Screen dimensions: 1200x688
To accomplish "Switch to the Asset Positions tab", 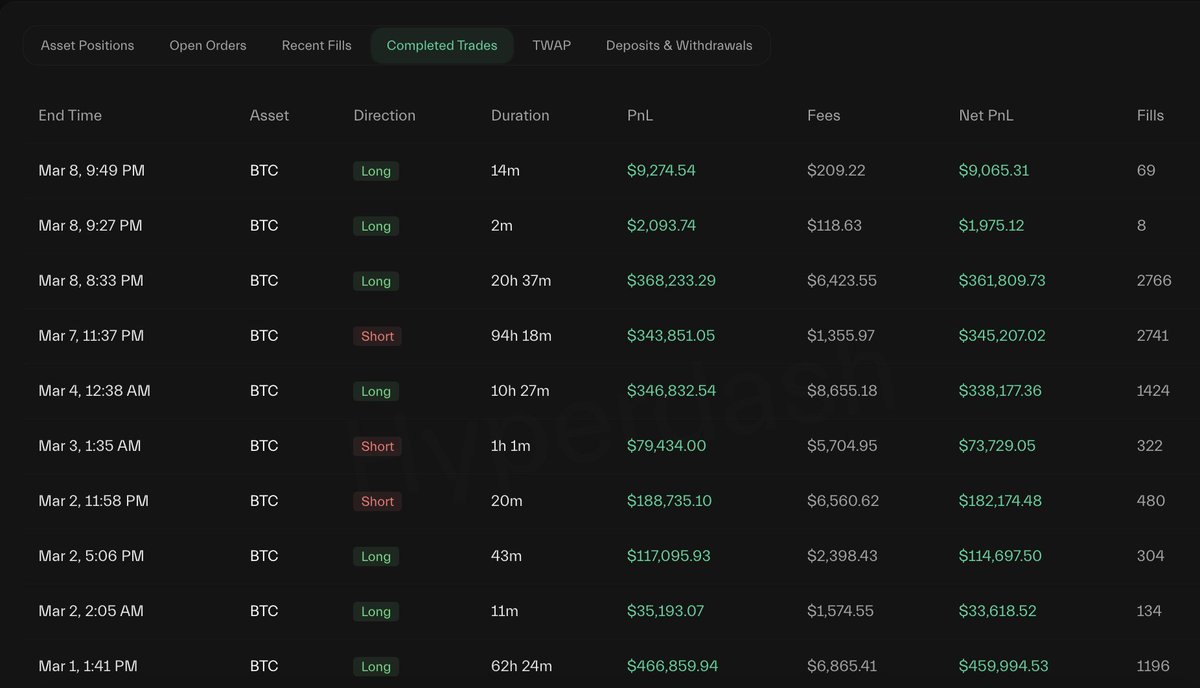I will click(x=87, y=45).
